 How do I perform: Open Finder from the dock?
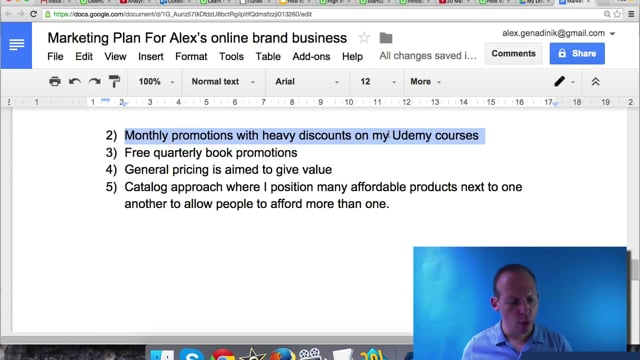coord(162,355)
